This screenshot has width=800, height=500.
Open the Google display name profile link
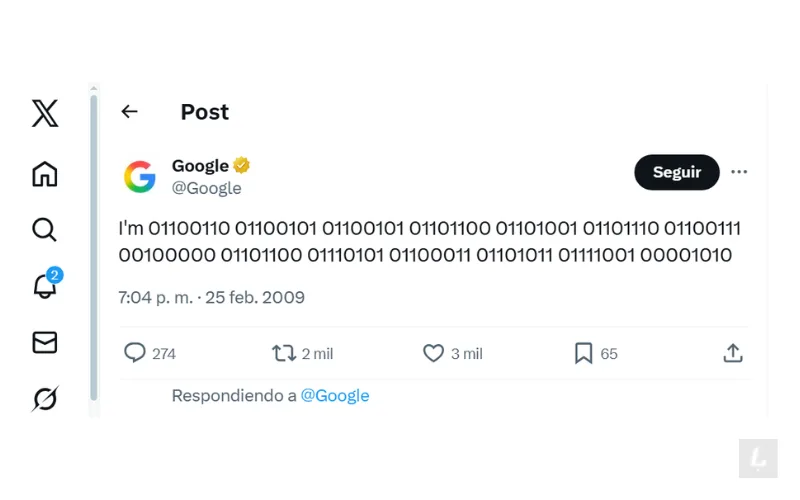point(200,166)
